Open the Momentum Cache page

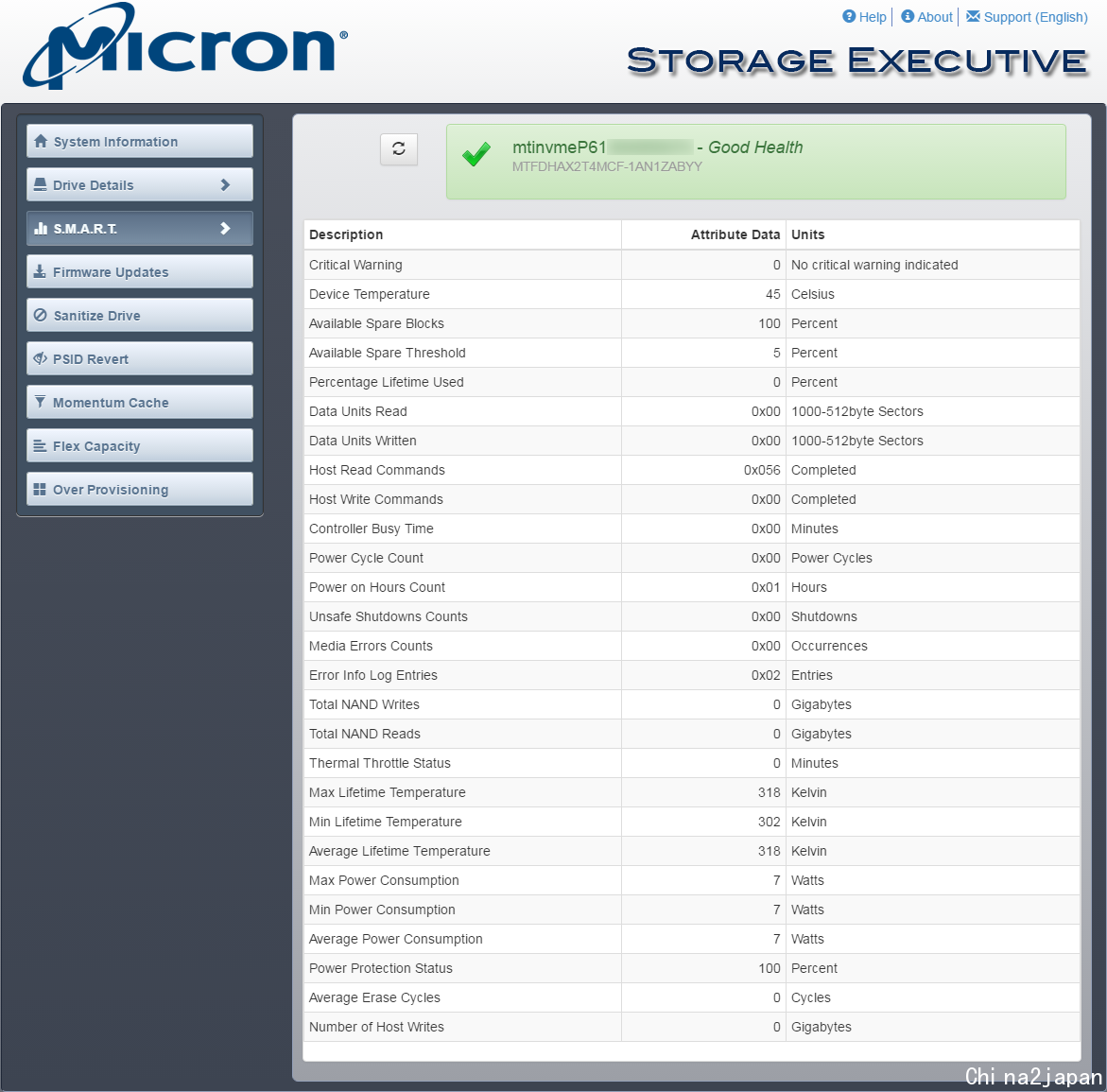(140, 403)
